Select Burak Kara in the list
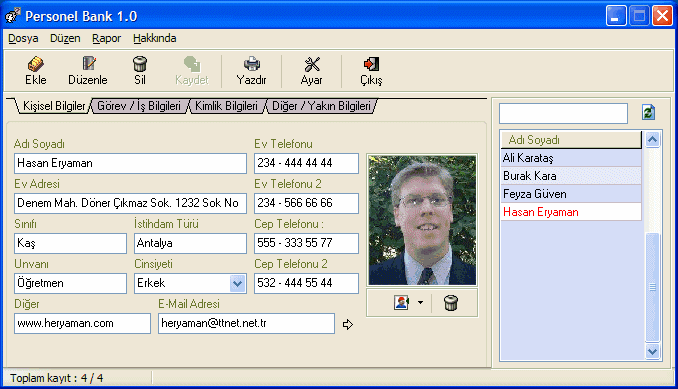The height and width of the screenshot is (389, 678). click(x=571, y=176)
